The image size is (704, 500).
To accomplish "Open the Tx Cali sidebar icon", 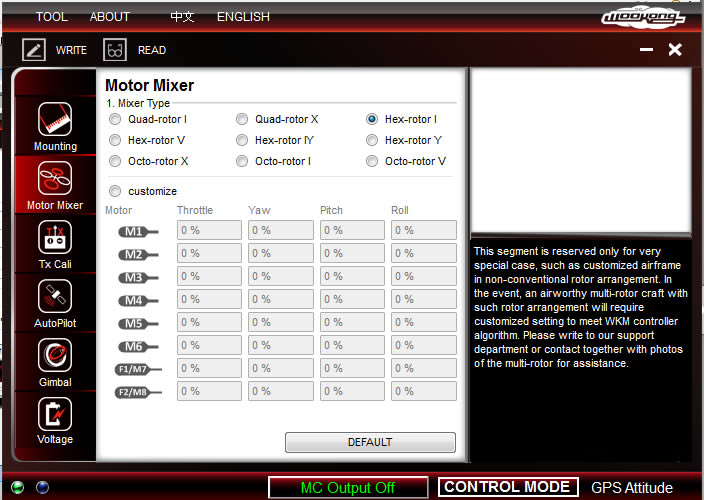I will 55,238.
